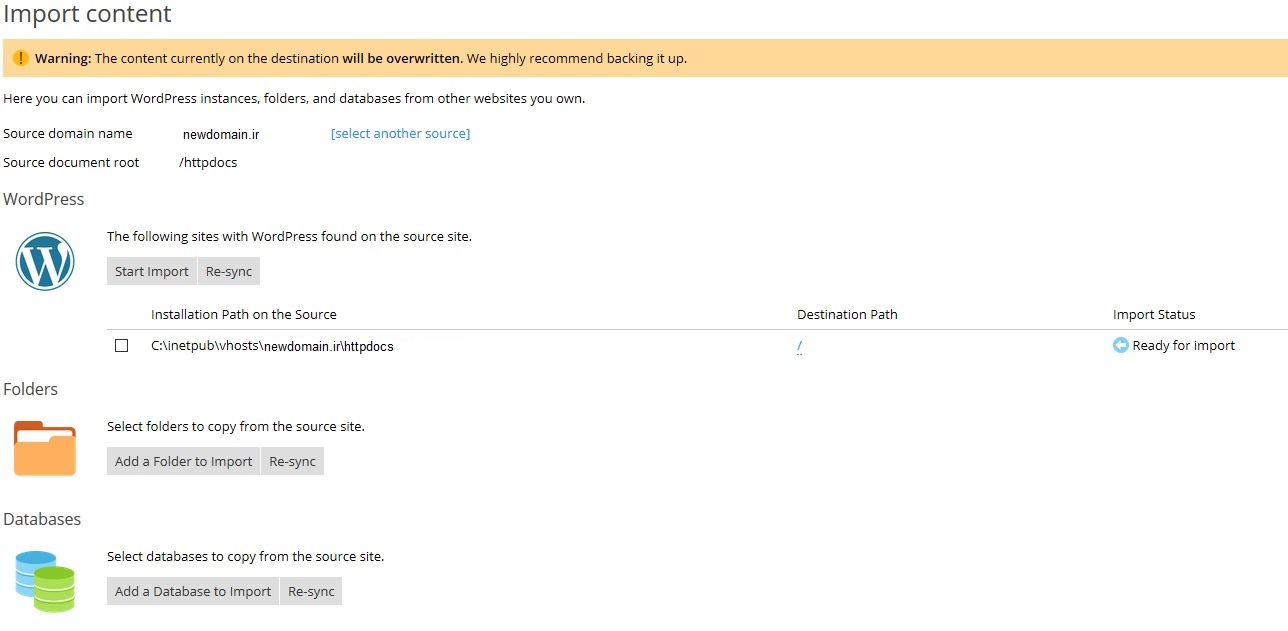
Task: Click the orange Folders section icon
Action: tap(45, 449)
